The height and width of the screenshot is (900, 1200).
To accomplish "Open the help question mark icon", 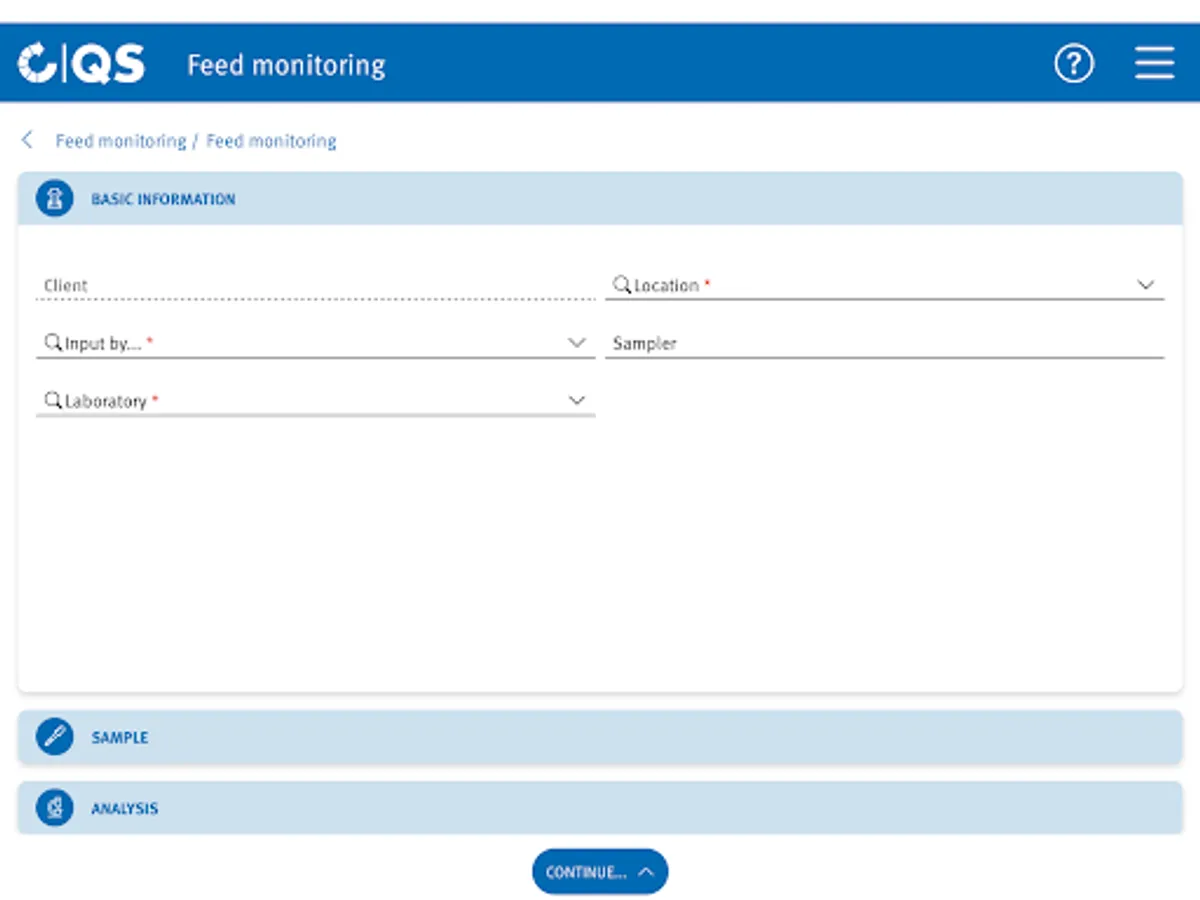I will [x=1073, y=63].
